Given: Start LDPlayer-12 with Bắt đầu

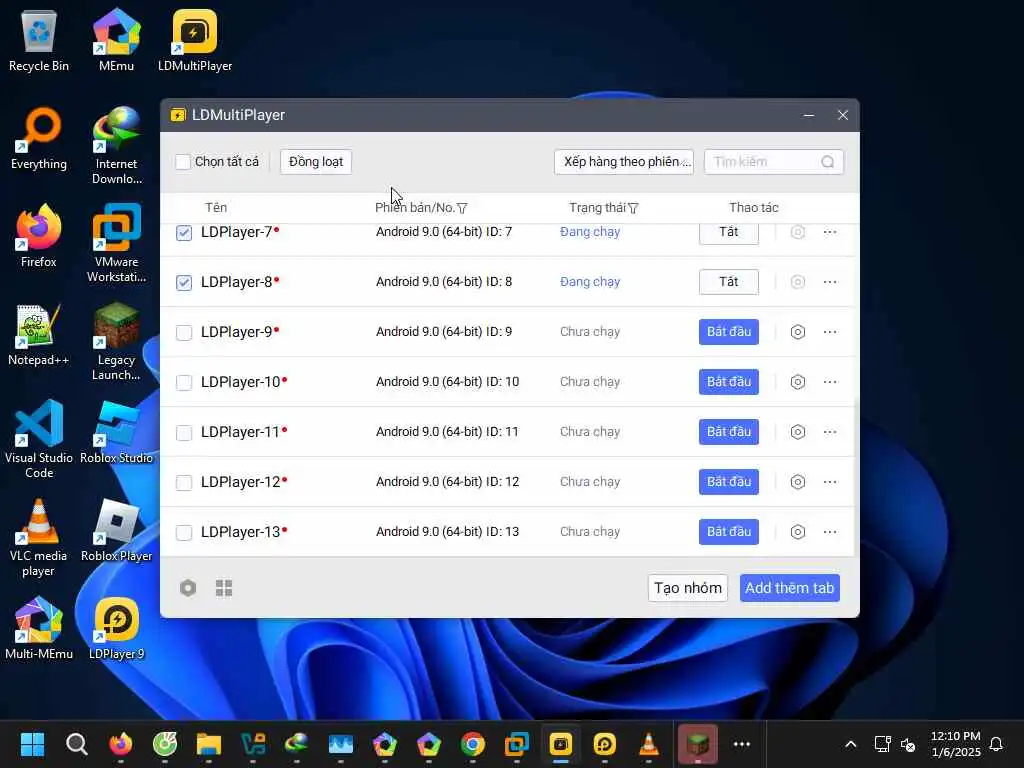Looking at the screenshot, I should (x=729, y=482).
